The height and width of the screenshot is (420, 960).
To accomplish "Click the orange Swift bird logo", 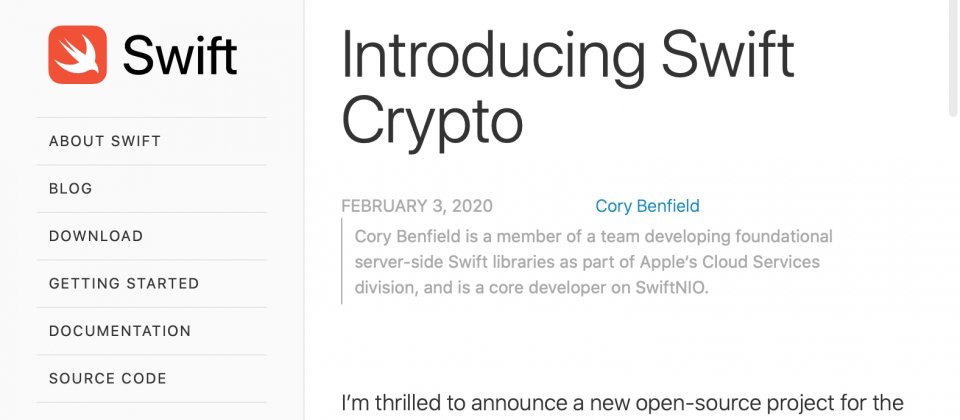I will [x=78, y=54].
